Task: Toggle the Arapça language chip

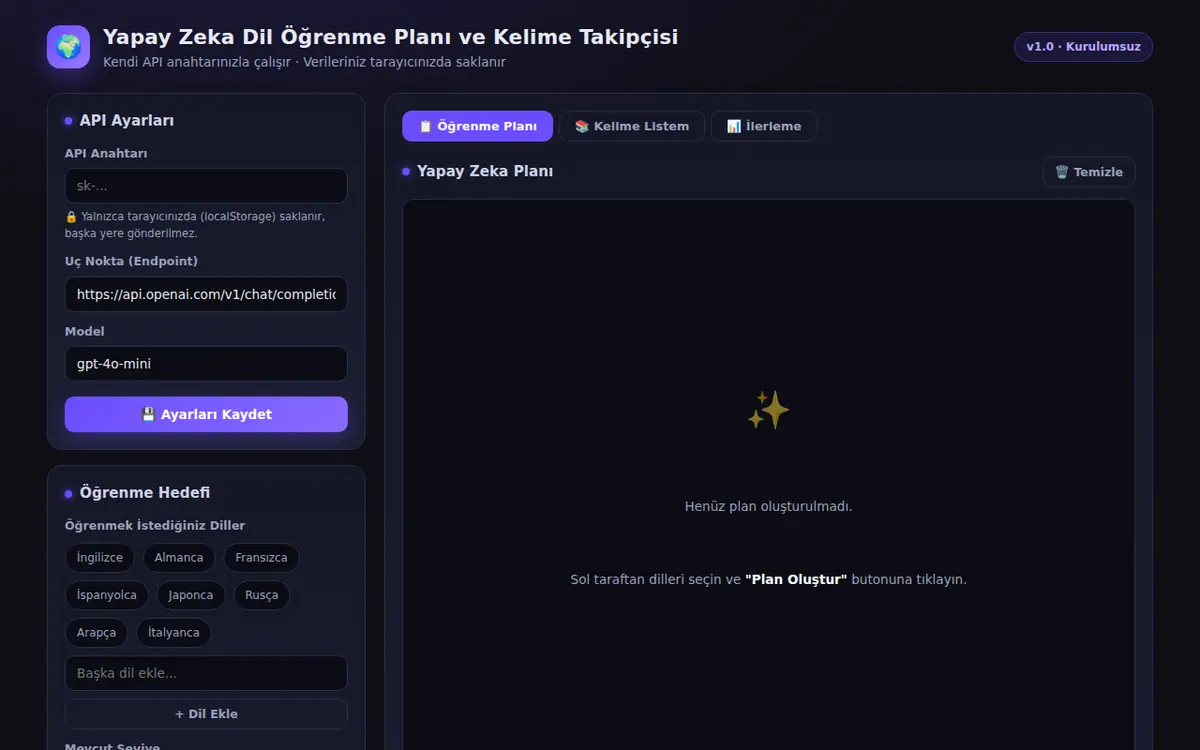Action: click(97, 632)
